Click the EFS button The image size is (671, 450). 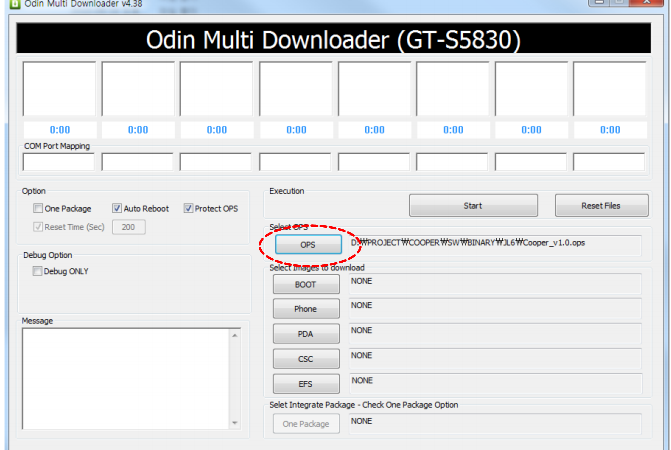(307, 383)
